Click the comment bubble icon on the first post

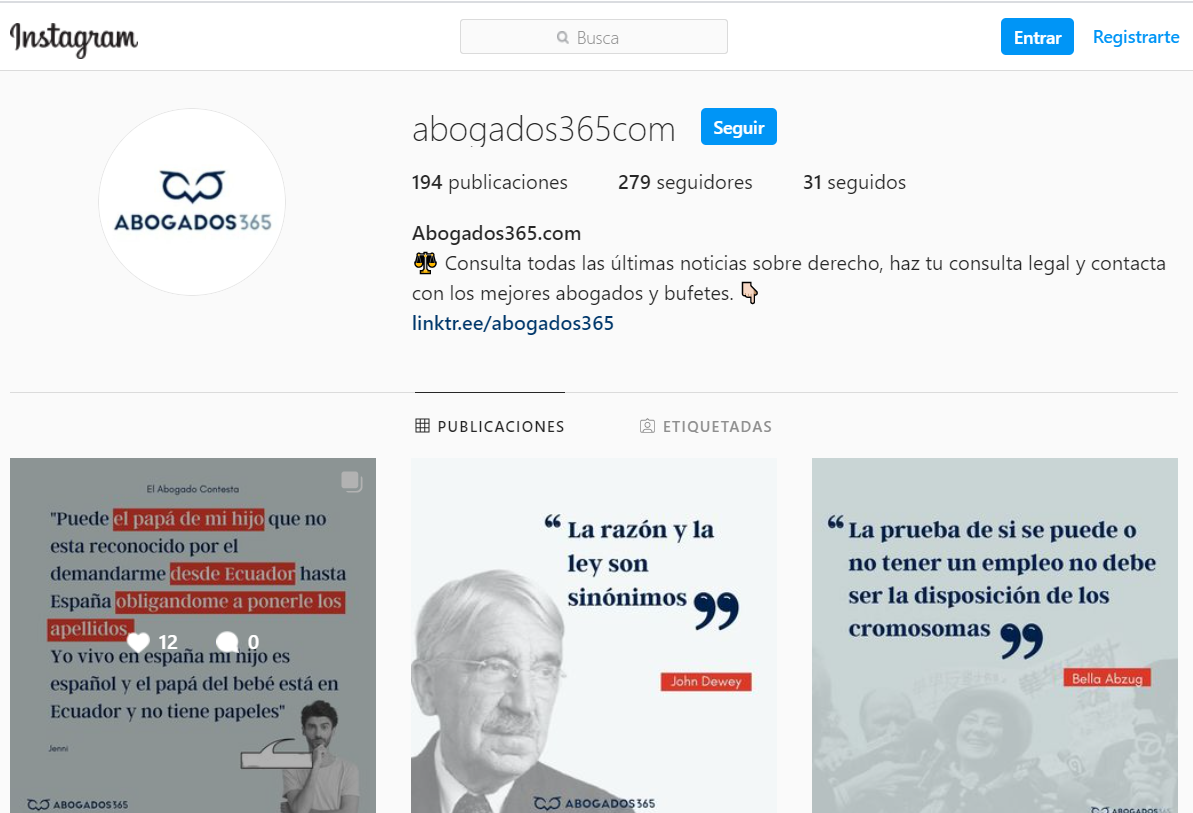(227, 643)
